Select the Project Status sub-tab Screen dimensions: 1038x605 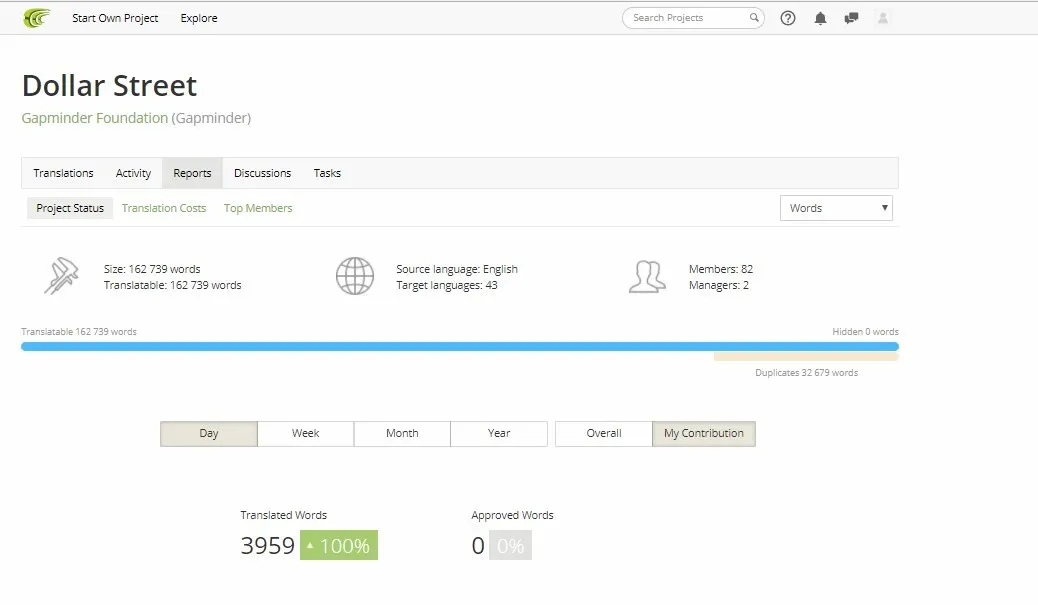70,208
